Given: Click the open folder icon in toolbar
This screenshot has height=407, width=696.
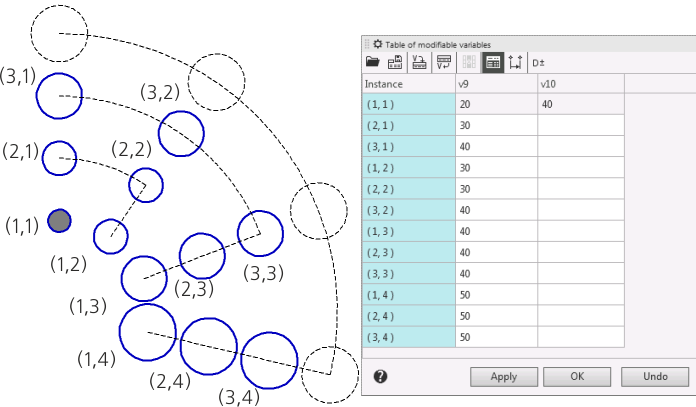Looking at the screenshot, I should point(373,62).
